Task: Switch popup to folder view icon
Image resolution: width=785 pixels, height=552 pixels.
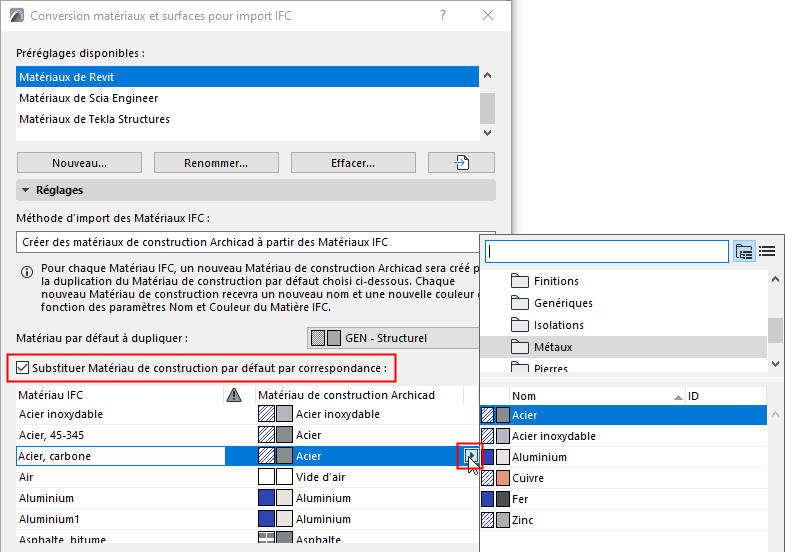Action: coord(744,251)
